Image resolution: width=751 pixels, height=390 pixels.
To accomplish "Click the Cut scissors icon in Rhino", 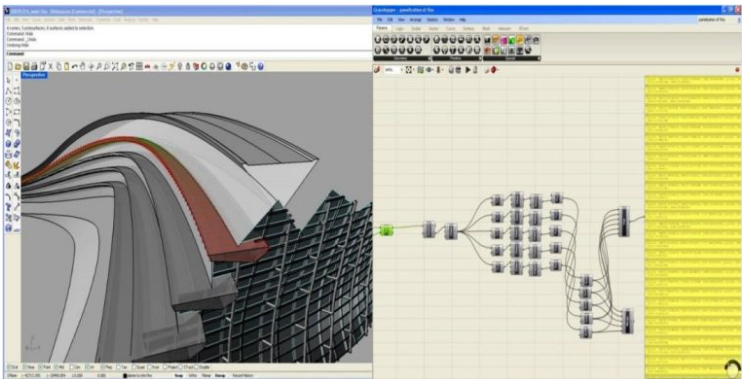I will pyautogui.click(x=50, y=66).
